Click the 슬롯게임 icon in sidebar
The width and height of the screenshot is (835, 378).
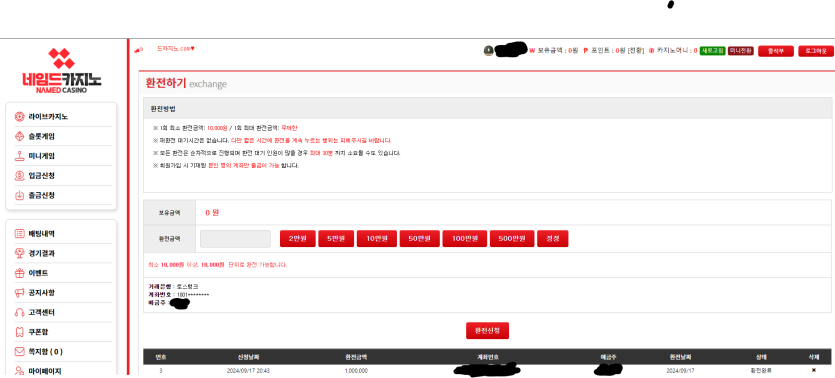(x=19, y=136)
